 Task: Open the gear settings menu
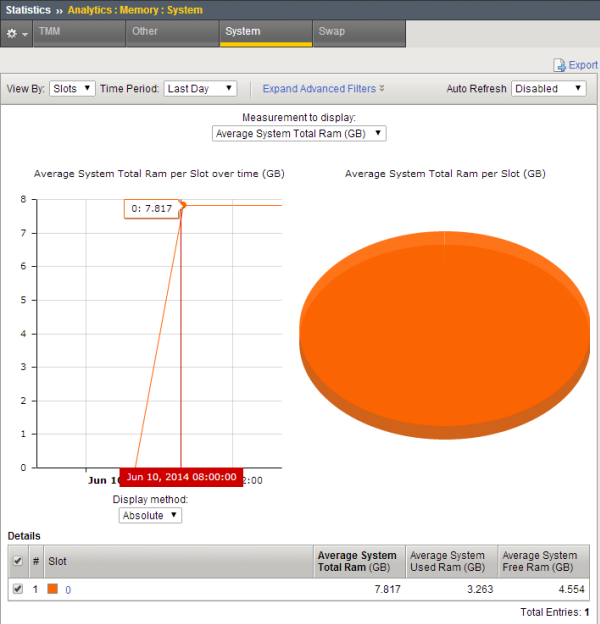(x=16, y=33)
